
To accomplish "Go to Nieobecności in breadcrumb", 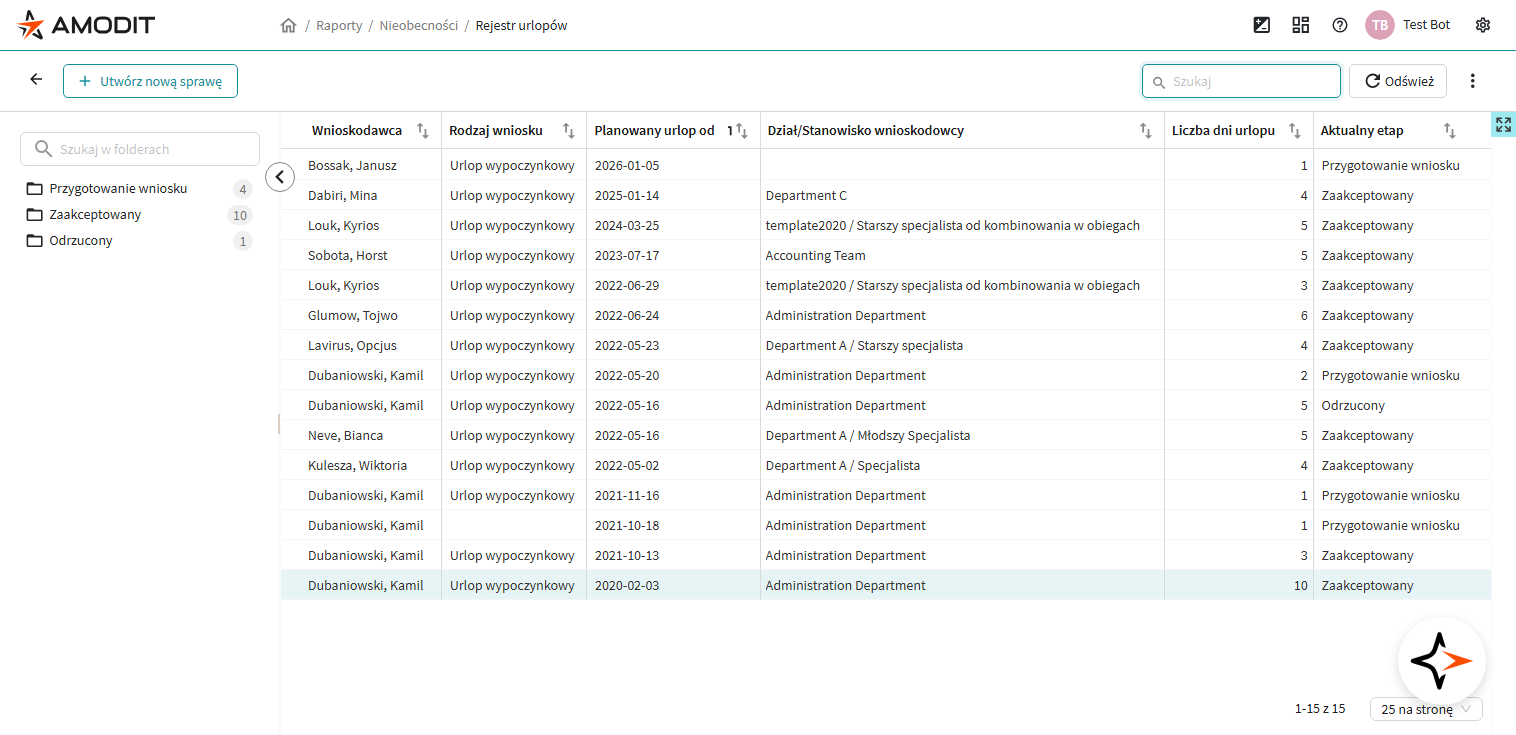I will pyautogui.click(x=418, y=26).
